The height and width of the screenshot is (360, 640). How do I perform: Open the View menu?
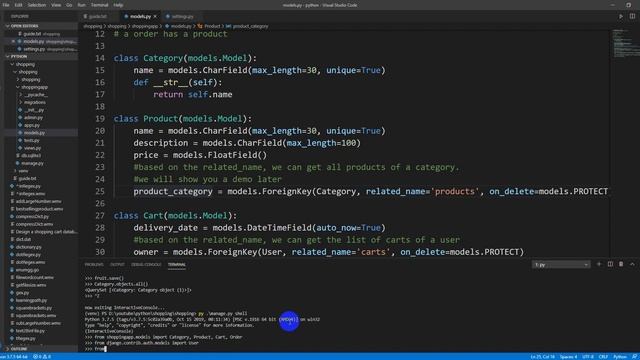pyautogui.click(x=56, y=5)
